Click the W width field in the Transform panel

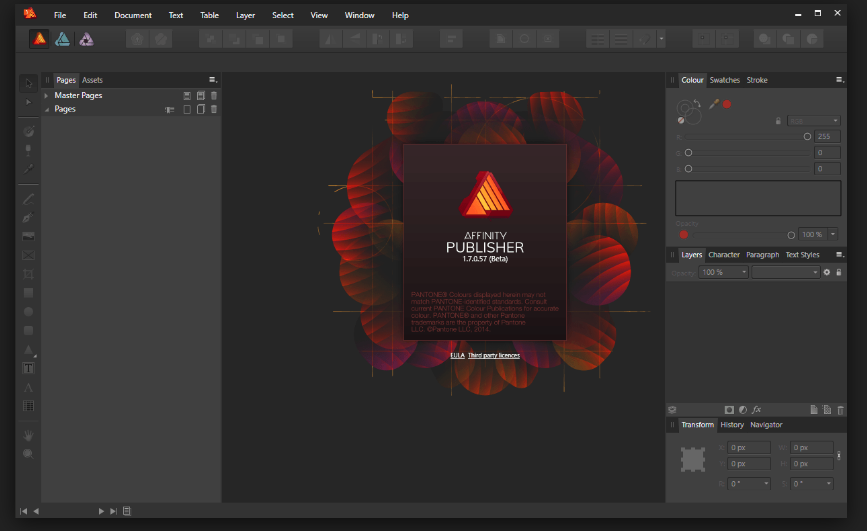tap(812, 447)
